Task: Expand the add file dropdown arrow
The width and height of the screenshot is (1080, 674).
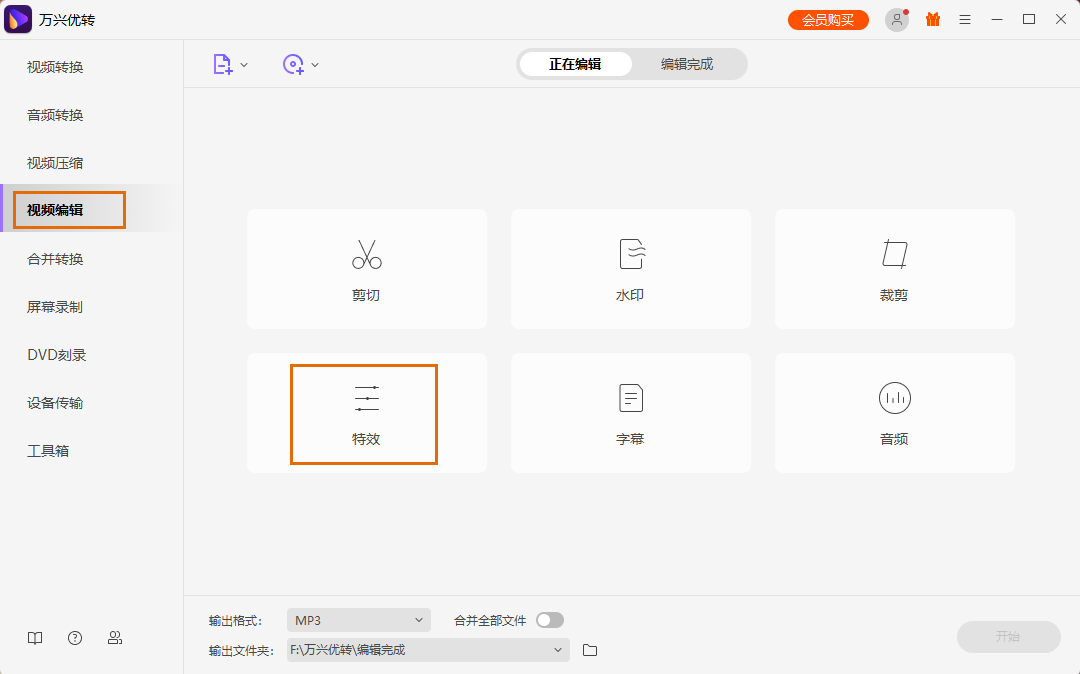Action: click(x=243, y=63)
